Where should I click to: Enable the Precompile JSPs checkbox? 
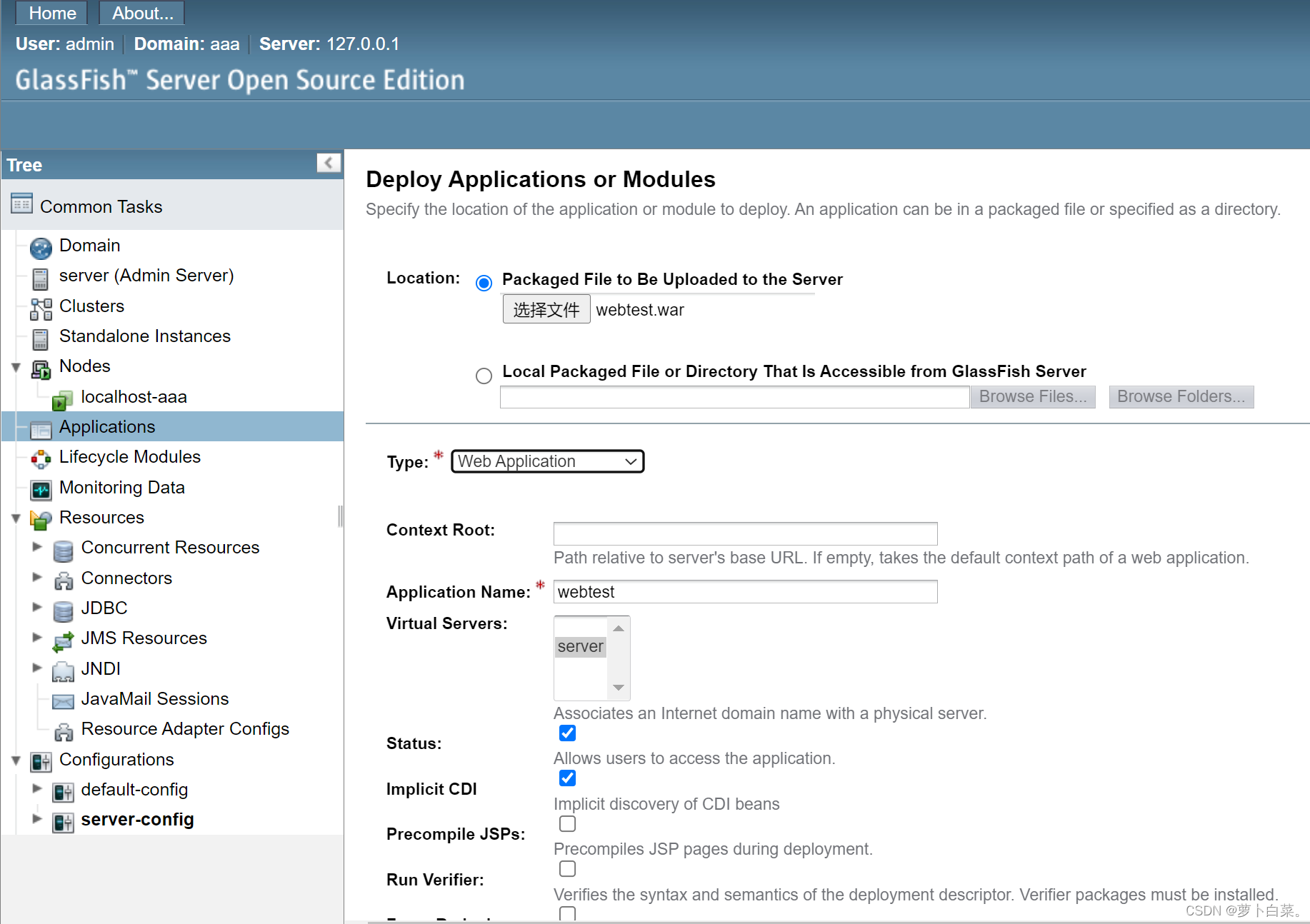(x=567, y=823)
